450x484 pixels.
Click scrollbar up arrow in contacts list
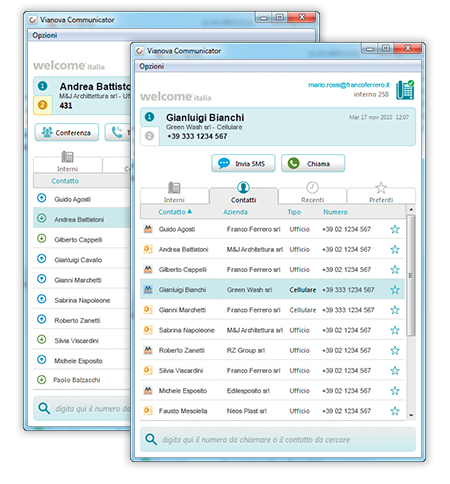pos(411,210)
